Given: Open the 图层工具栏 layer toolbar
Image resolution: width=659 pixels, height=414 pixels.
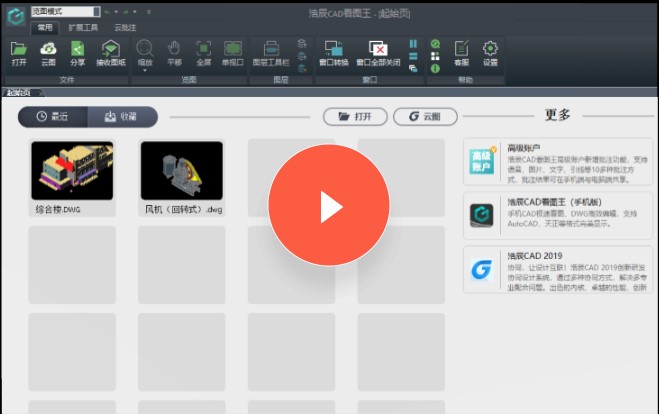Looking at the screenshot, I should coord(271,52).
